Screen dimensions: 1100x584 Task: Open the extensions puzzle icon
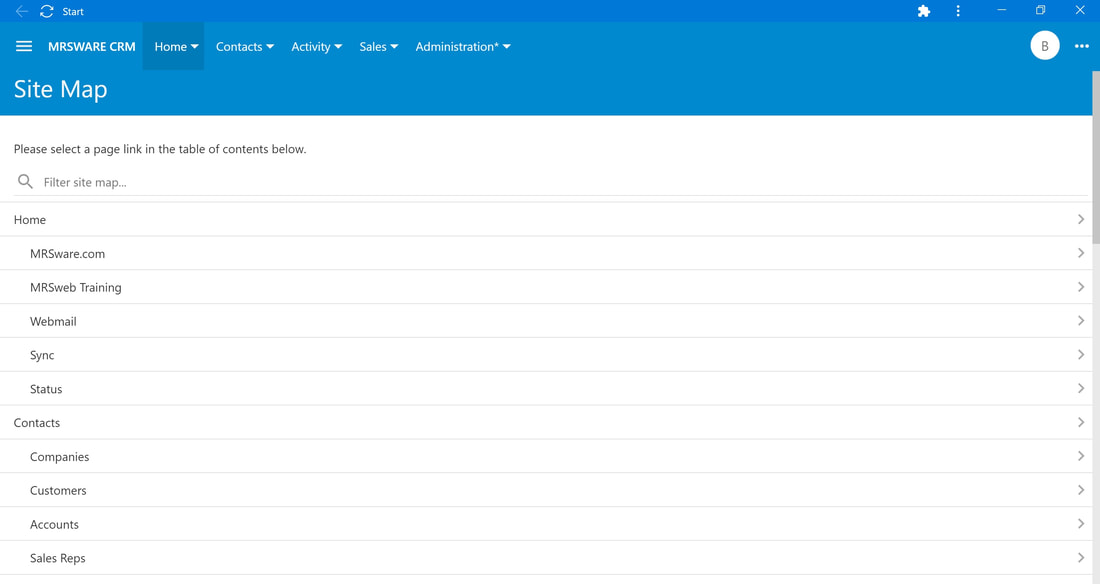924,11
